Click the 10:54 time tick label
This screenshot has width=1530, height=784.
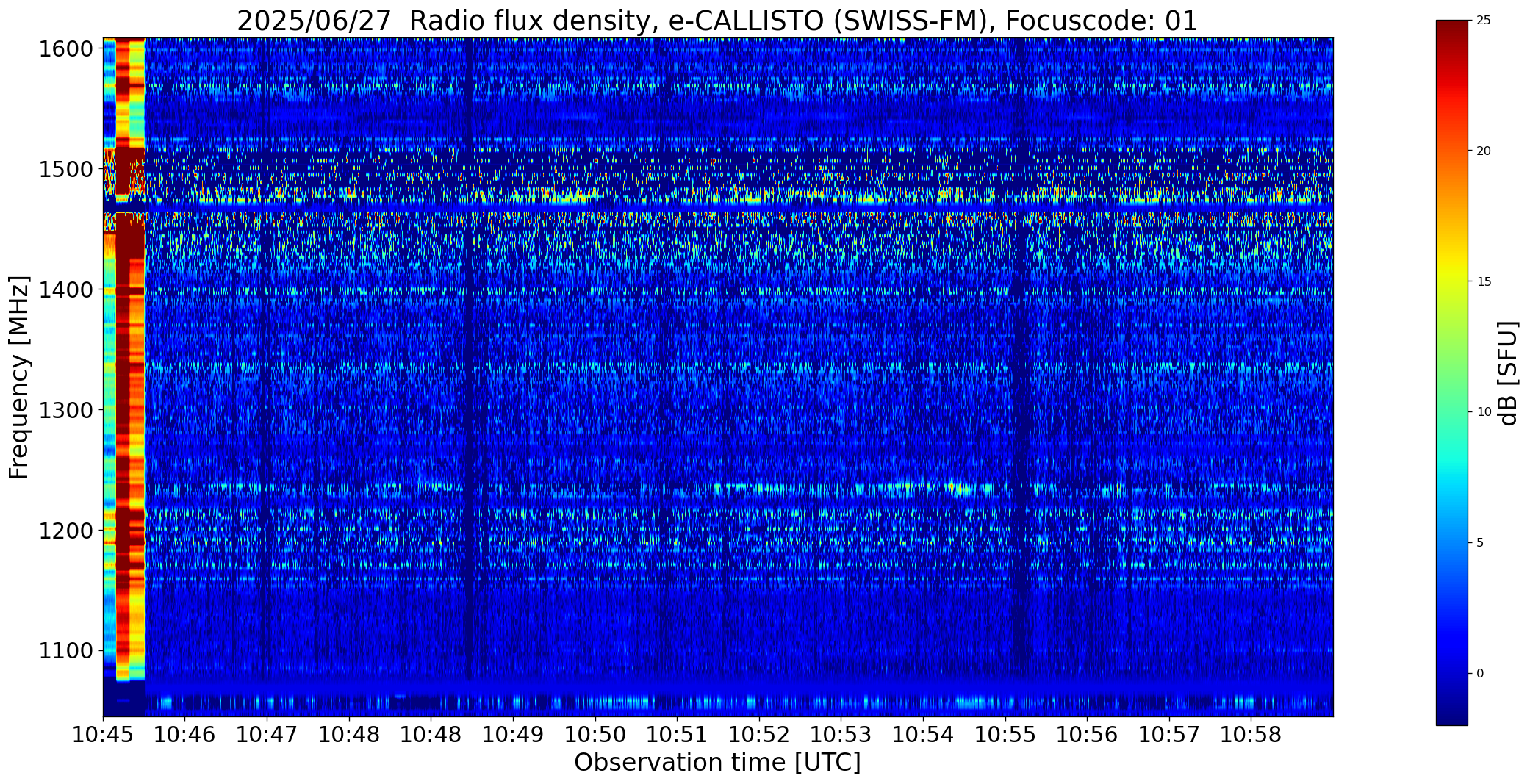click(x=923, y=735)
